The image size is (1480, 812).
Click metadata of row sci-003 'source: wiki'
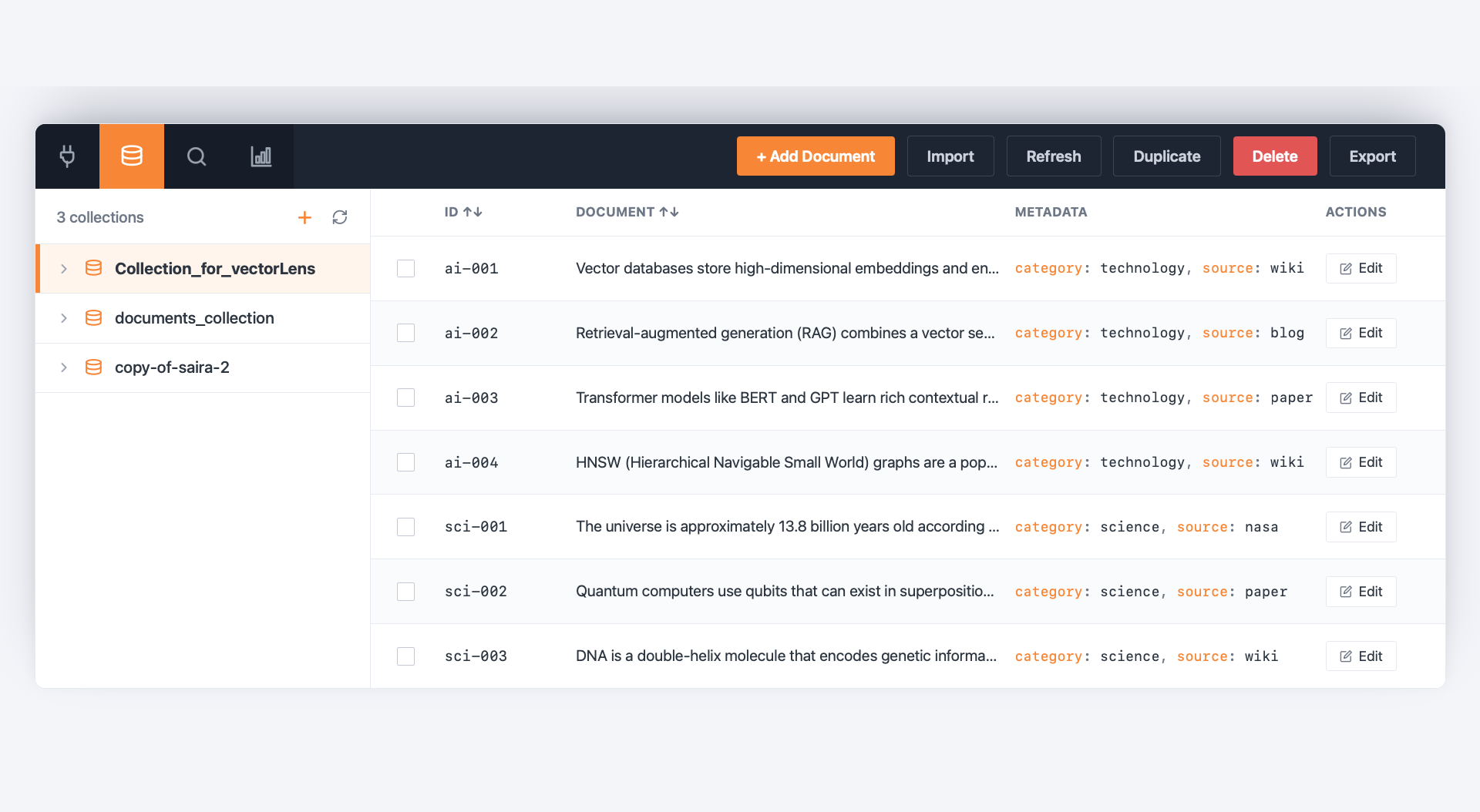[x=1228, y=656]
